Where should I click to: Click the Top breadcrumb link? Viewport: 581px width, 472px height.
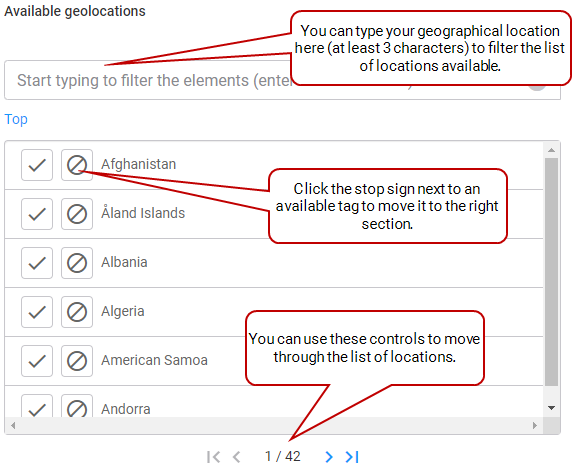pyautogui.click(x=16, y=119)
